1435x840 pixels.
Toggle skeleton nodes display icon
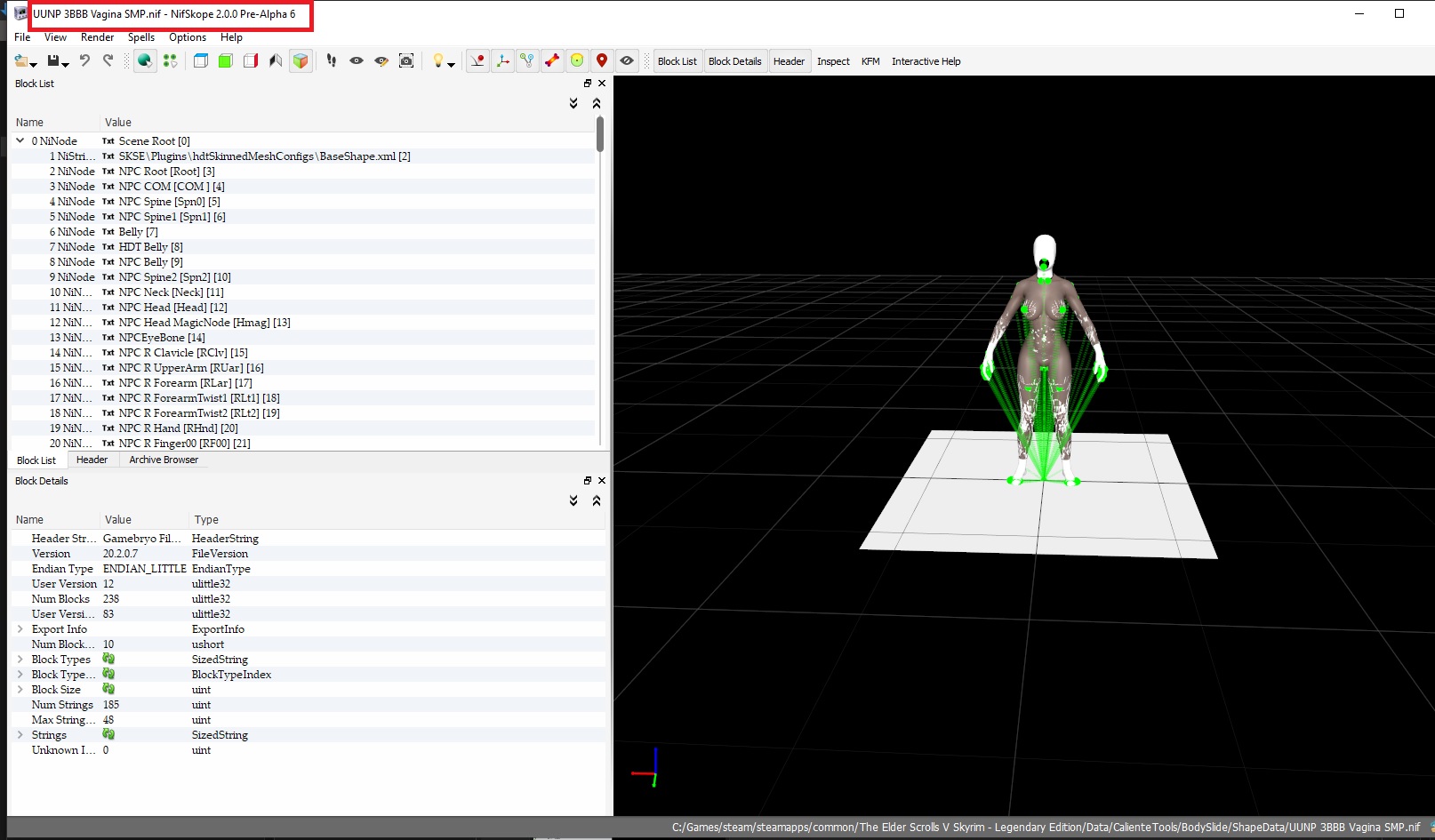(528, 60)
